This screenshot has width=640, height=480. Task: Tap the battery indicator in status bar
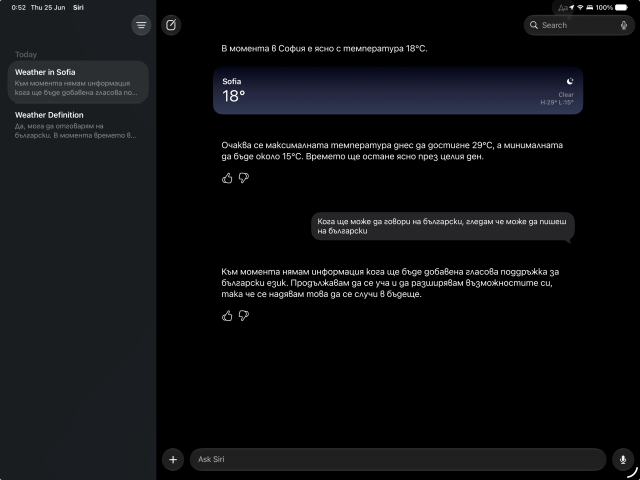click(x=621, y=7)
